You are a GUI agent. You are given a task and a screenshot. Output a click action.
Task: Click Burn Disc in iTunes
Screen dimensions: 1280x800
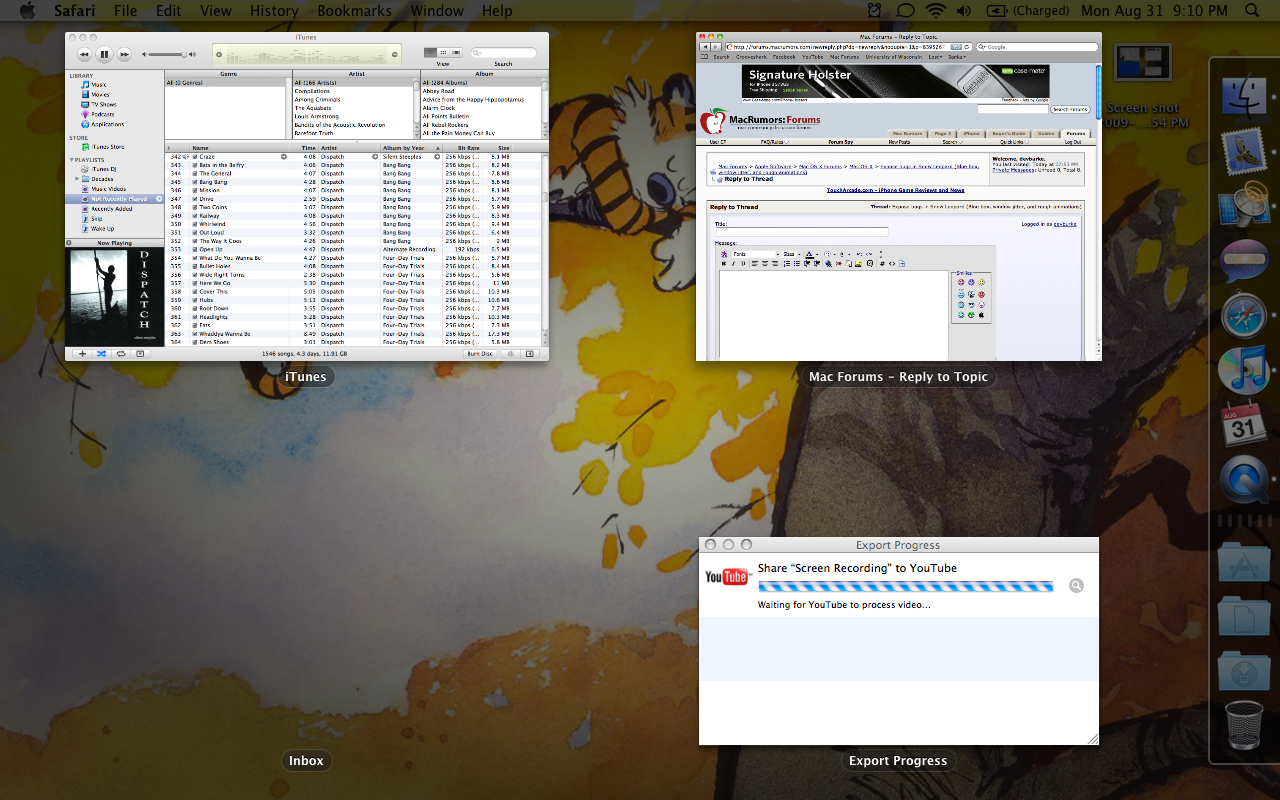480,354
